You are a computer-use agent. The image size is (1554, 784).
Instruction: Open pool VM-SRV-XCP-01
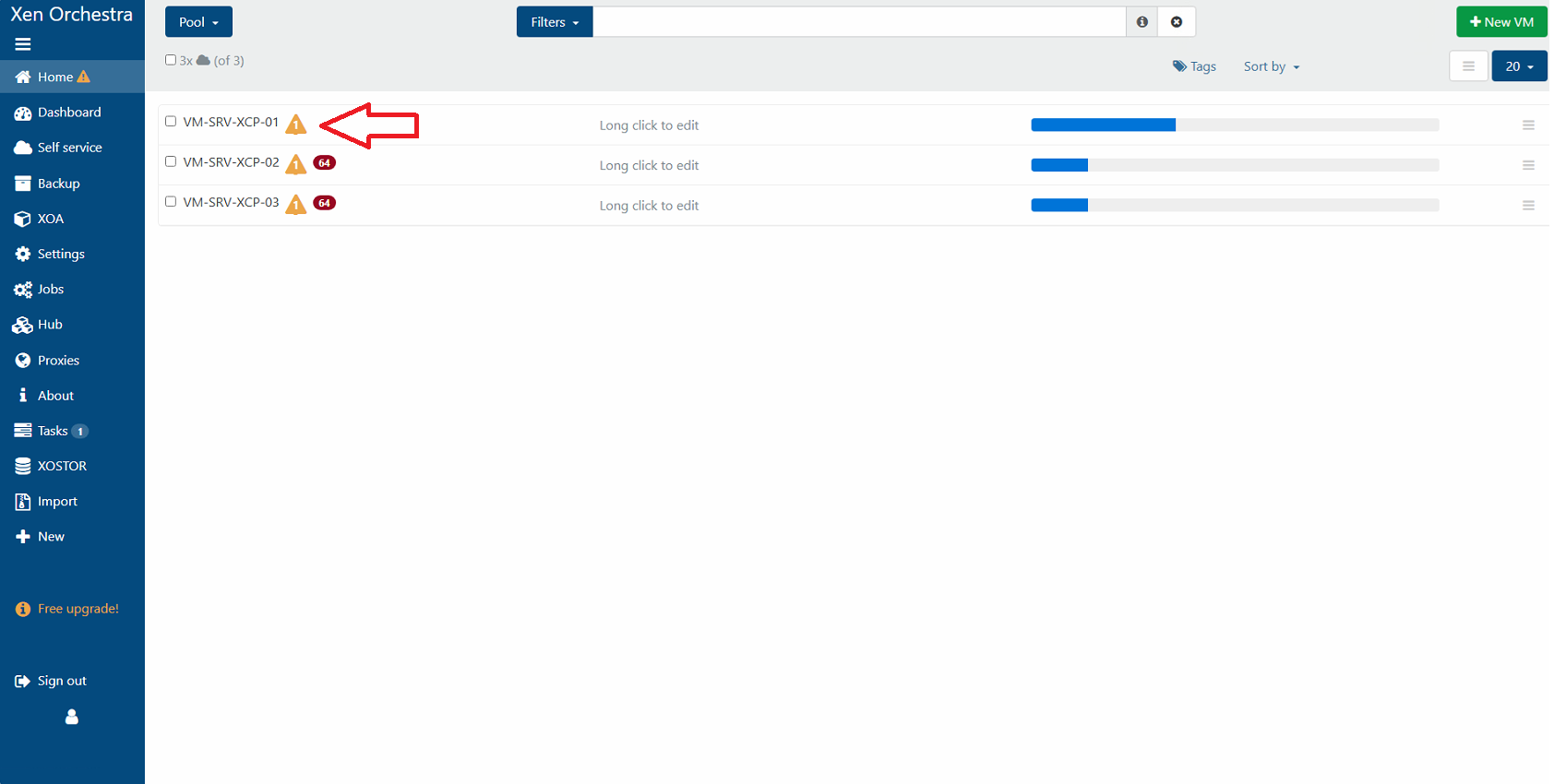(x=231, y=122)
